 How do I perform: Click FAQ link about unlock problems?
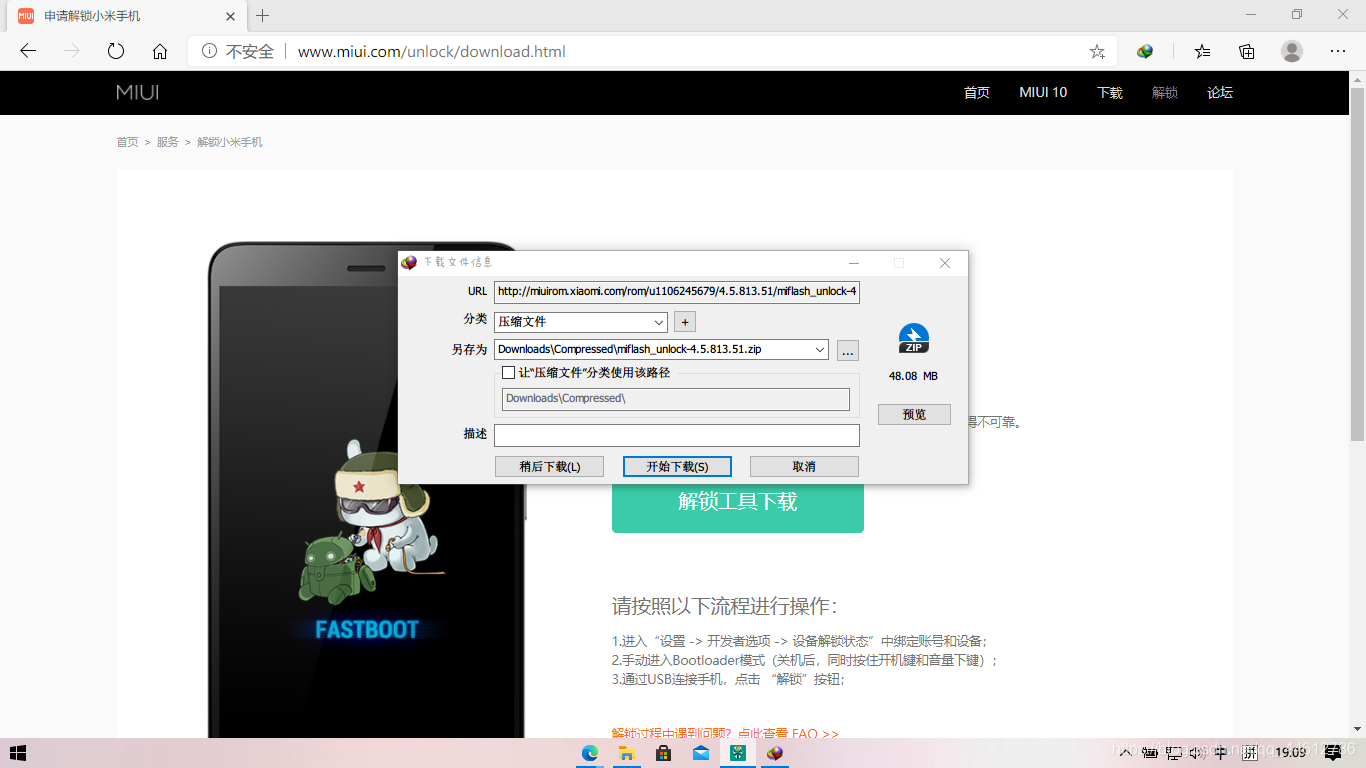click(x=725, y=733)
